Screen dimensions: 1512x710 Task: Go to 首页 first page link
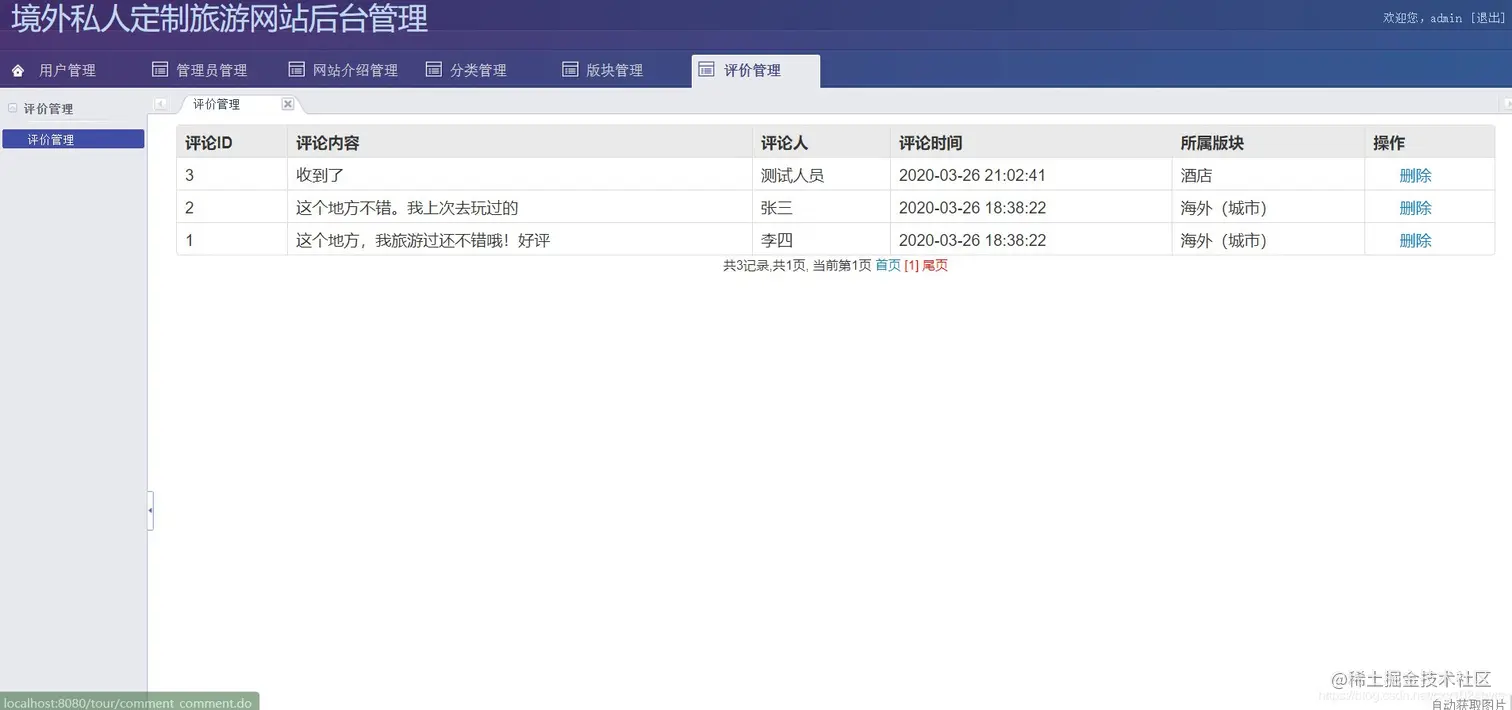tap(888, 265)
